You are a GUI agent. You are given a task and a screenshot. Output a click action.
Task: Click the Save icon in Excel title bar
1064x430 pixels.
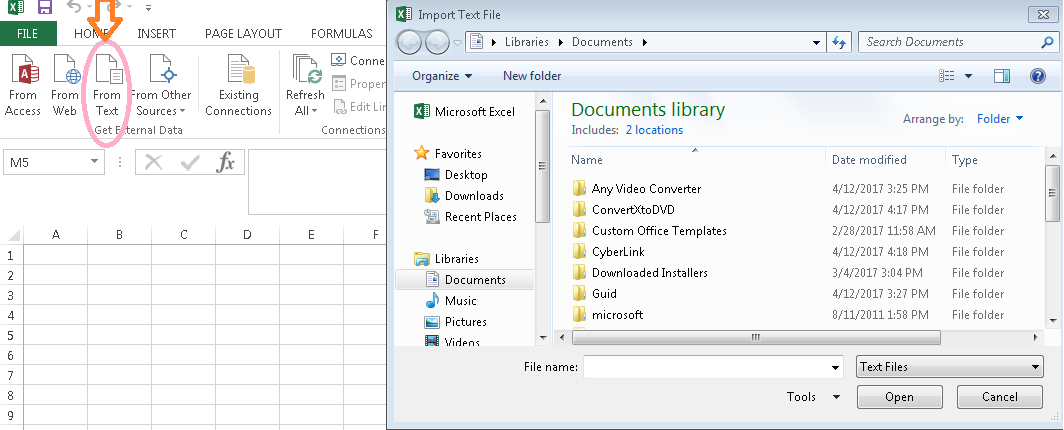[45, 7]
